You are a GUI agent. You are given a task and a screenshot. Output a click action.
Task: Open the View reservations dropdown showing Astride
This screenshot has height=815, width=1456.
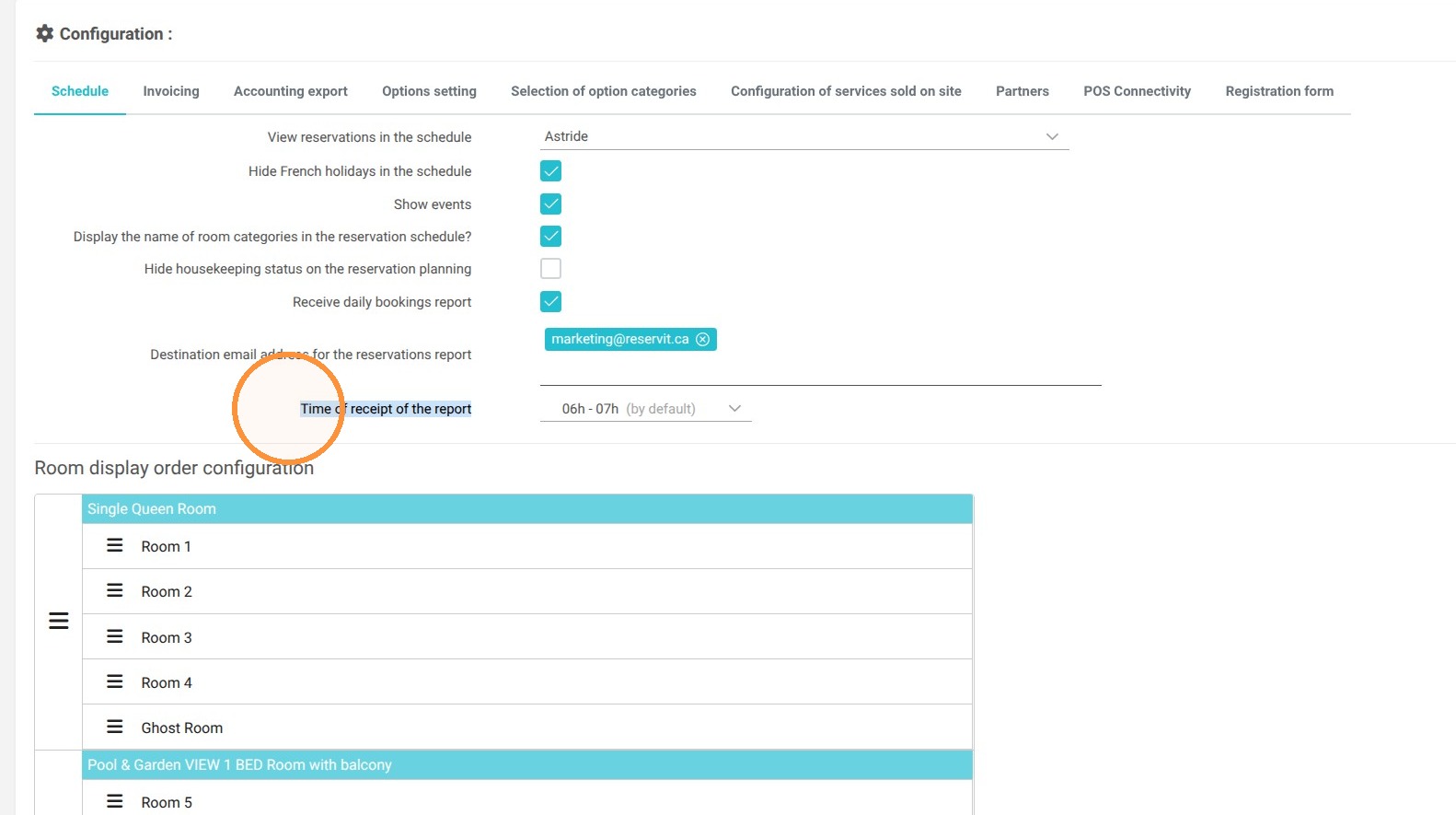804,136
